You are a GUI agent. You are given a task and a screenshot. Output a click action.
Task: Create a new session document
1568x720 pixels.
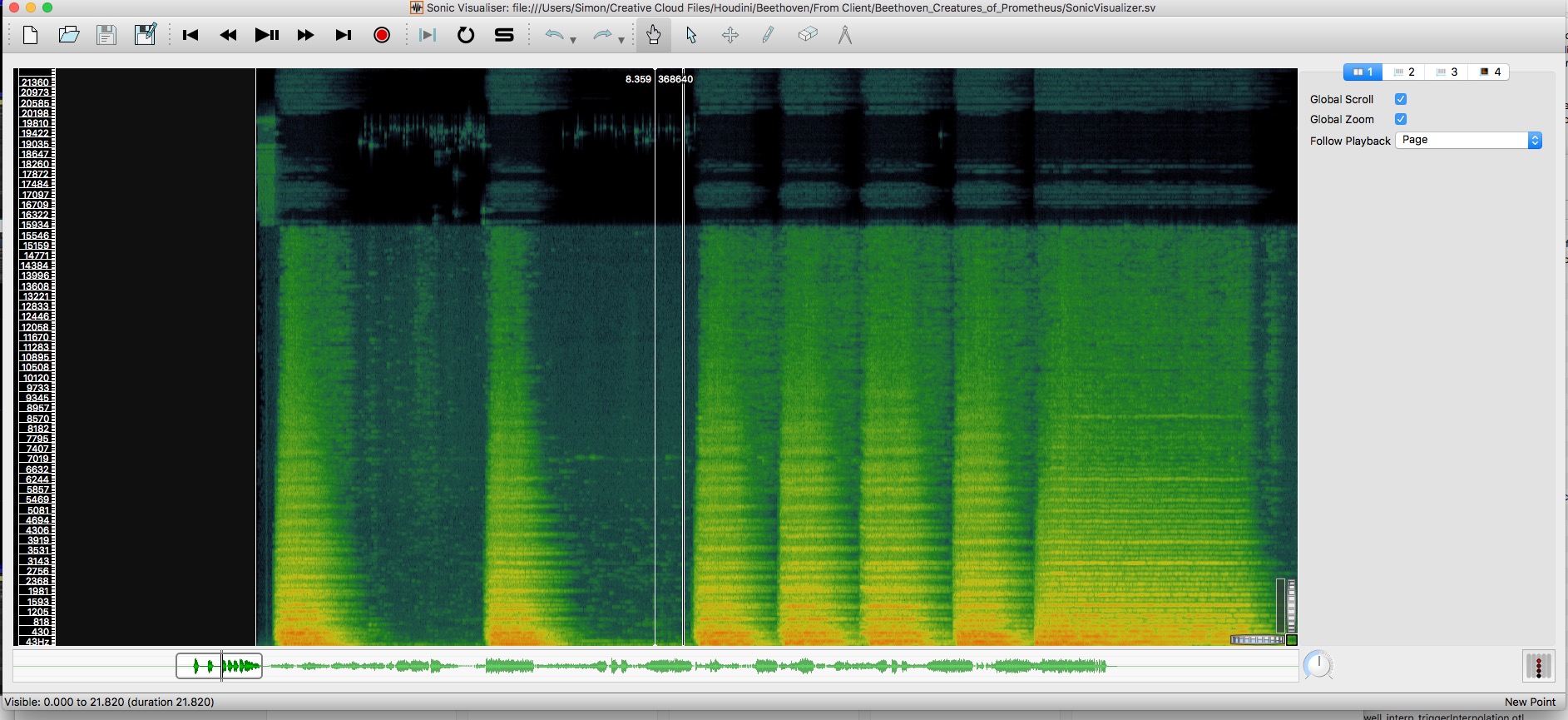click(30, 35)
